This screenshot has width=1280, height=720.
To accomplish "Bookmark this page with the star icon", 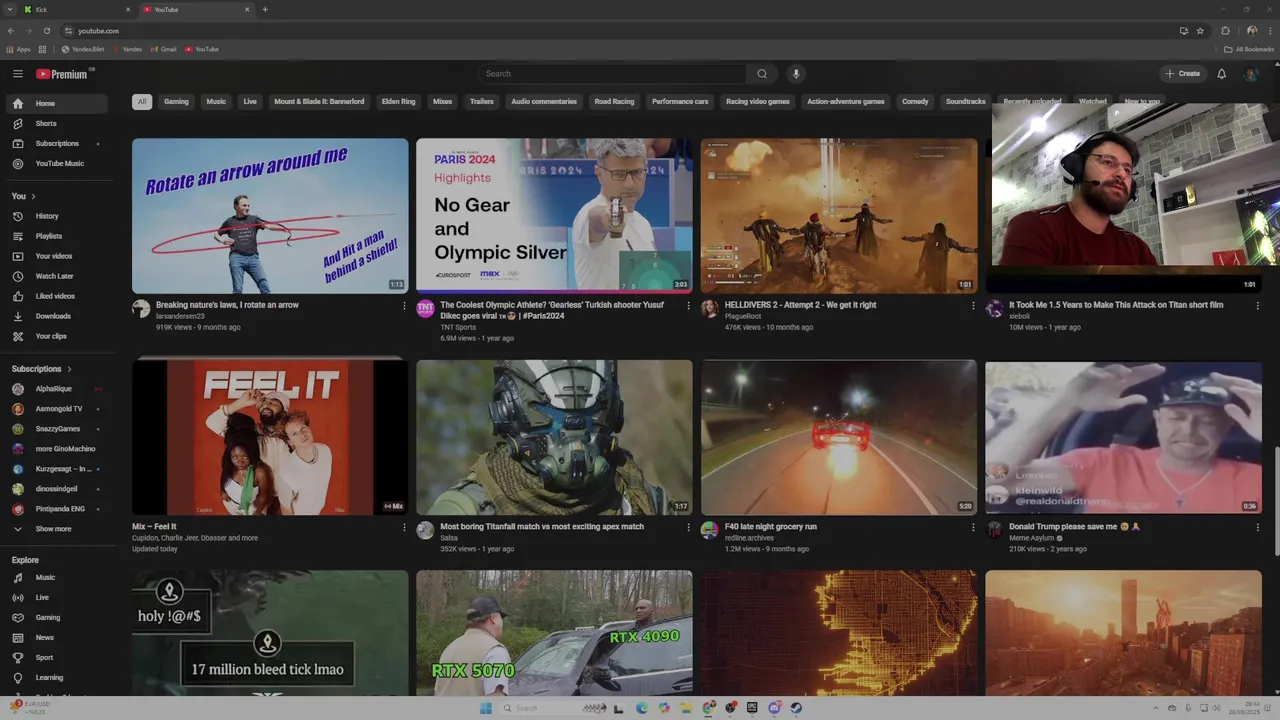I will [x=1200, y=31].
